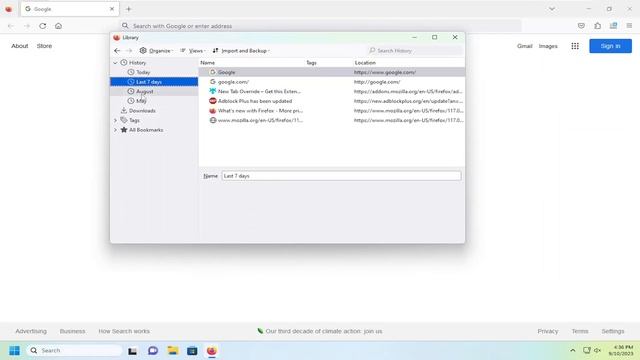Image resolution: width=640 pixels, height=360 pixels.
Task: Open the list all tabs dropdown
Action: 552,9
